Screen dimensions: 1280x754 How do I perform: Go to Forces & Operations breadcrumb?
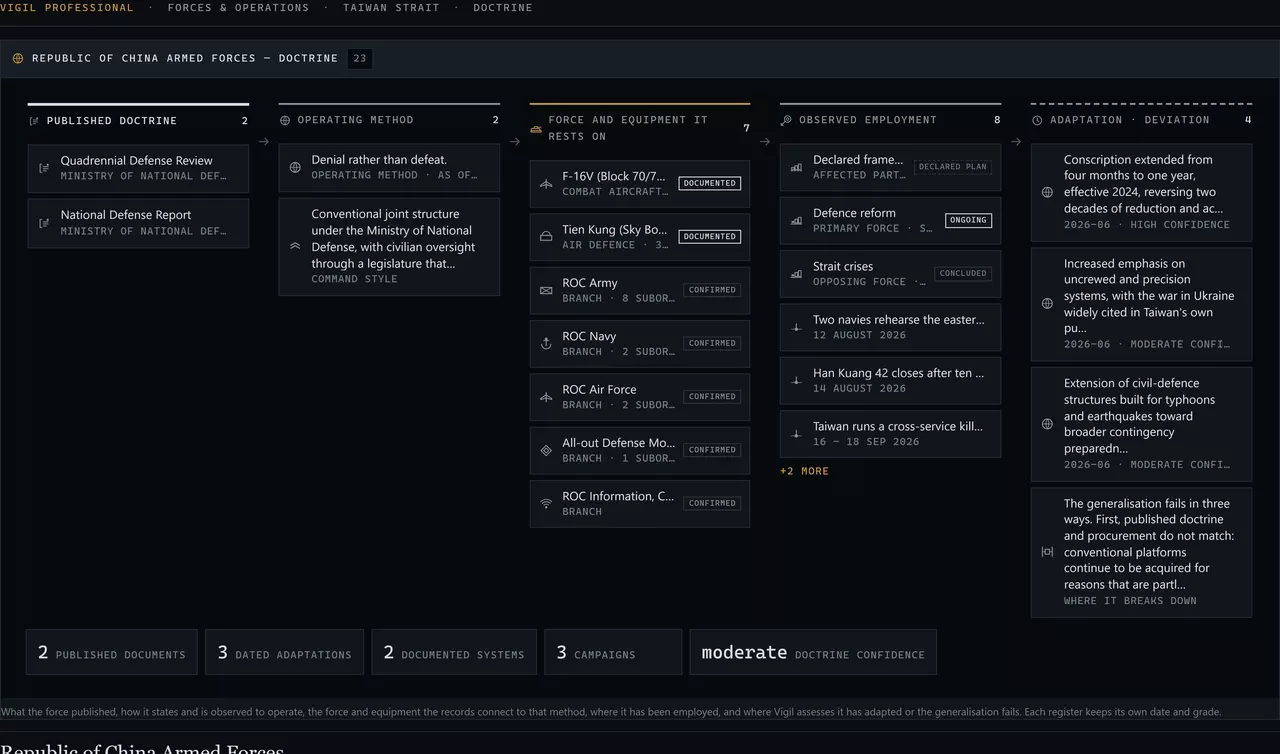coord(238,7)
